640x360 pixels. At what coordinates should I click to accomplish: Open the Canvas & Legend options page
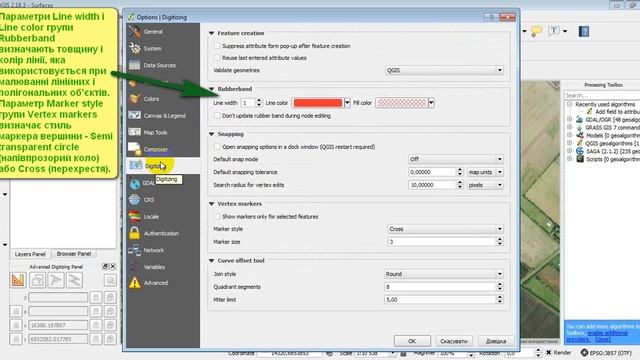[x=163, y=116]
